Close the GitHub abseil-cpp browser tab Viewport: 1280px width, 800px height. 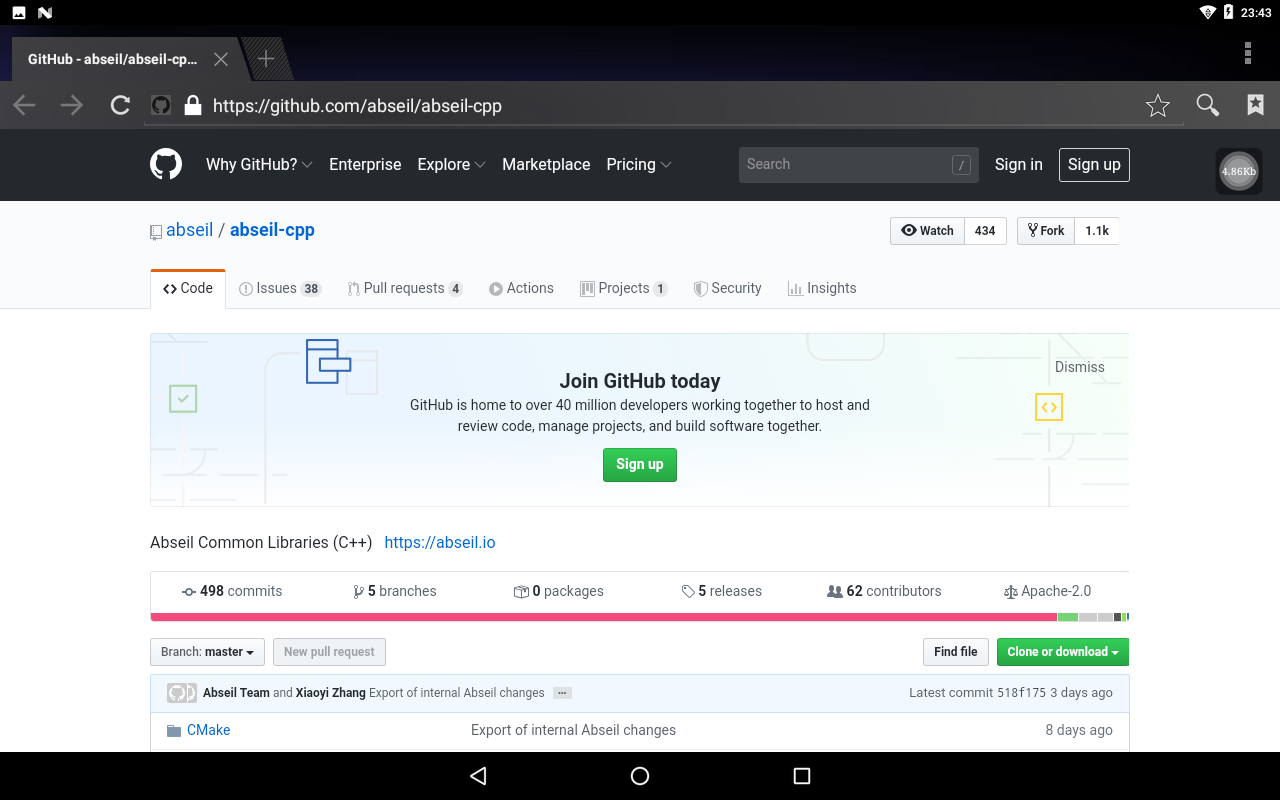tap(221, 59)
